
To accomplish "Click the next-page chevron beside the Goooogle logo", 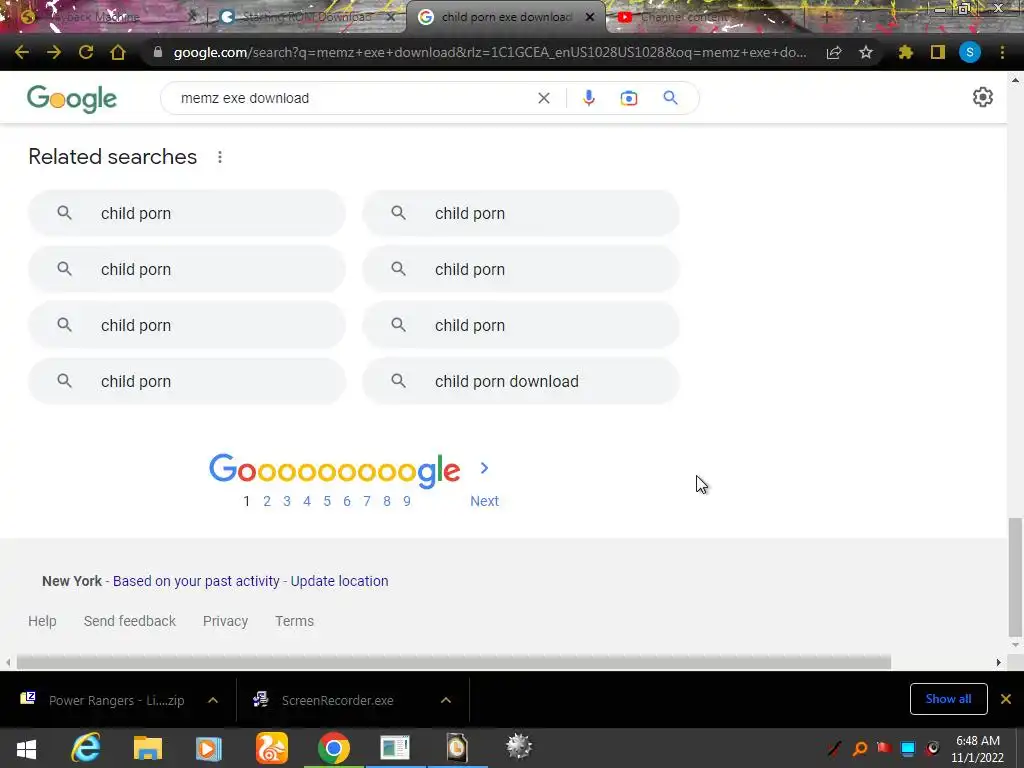I will tap(484, 468).
